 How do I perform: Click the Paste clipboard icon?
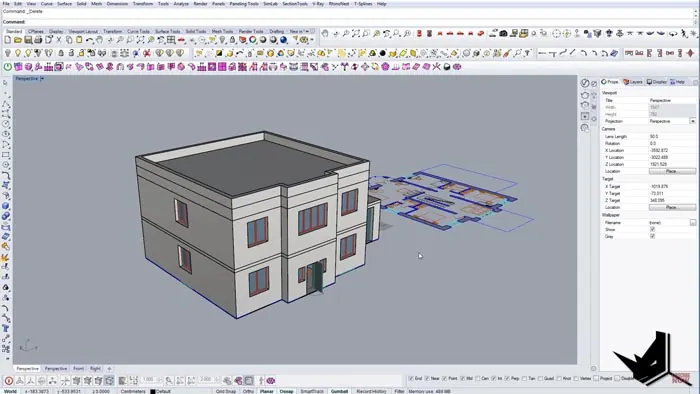click(79, 40)
